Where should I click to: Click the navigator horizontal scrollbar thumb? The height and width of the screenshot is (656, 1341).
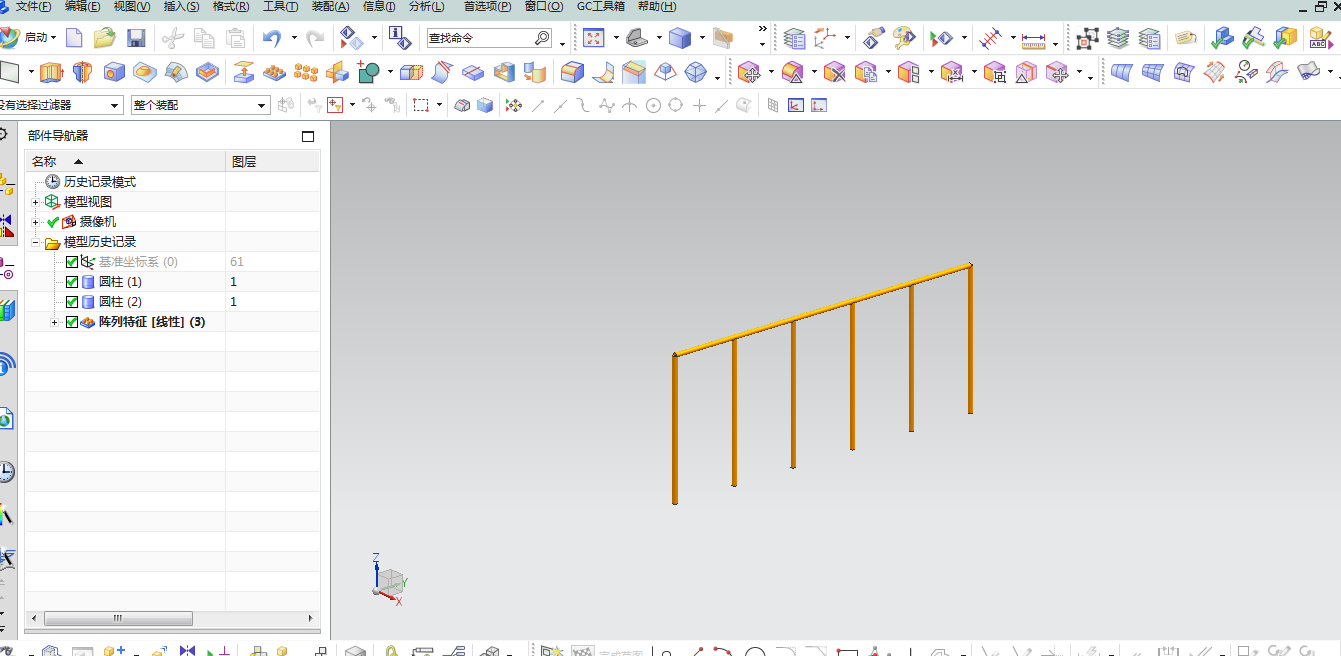pyautogui.click(x=118, y=618)
